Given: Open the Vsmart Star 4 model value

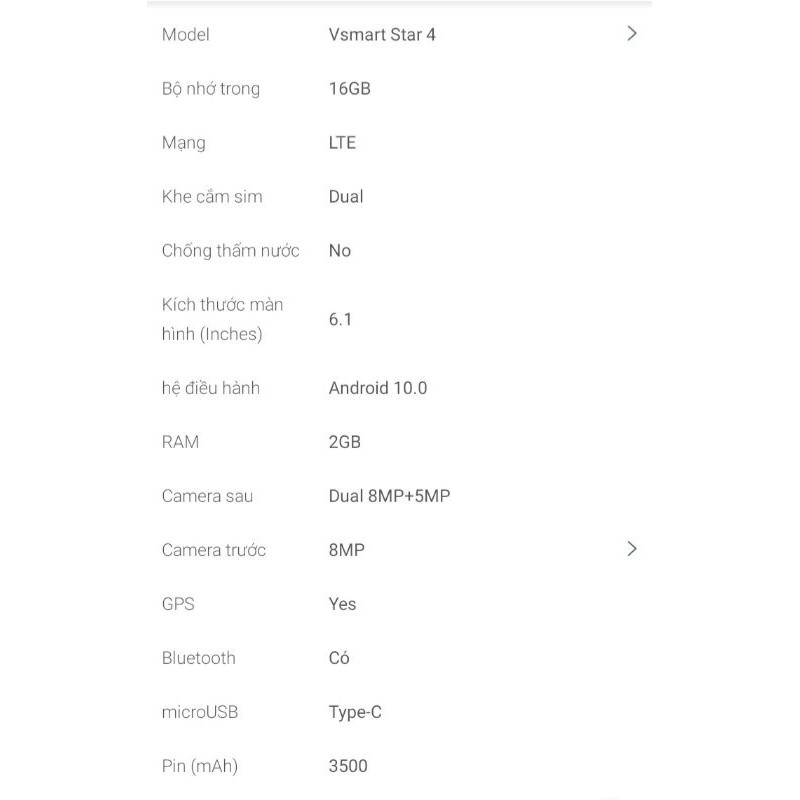Looking at the screenshot, I should [x=382, y=35].
